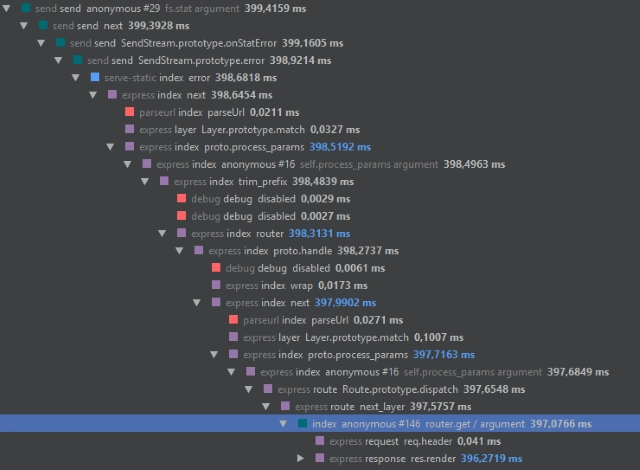The image size is (640, 470).
Task: Click red icon of debug disabled 0,0029 ms
Action: pos(181,198)
